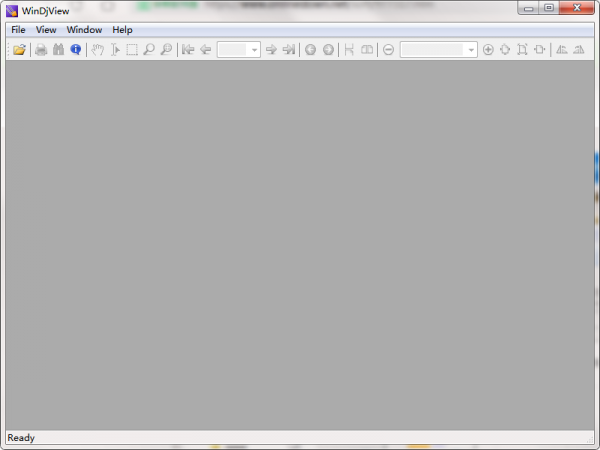600x450 pixels.
Task: Open the page number dropdown
Action: [x=254, y=49]
